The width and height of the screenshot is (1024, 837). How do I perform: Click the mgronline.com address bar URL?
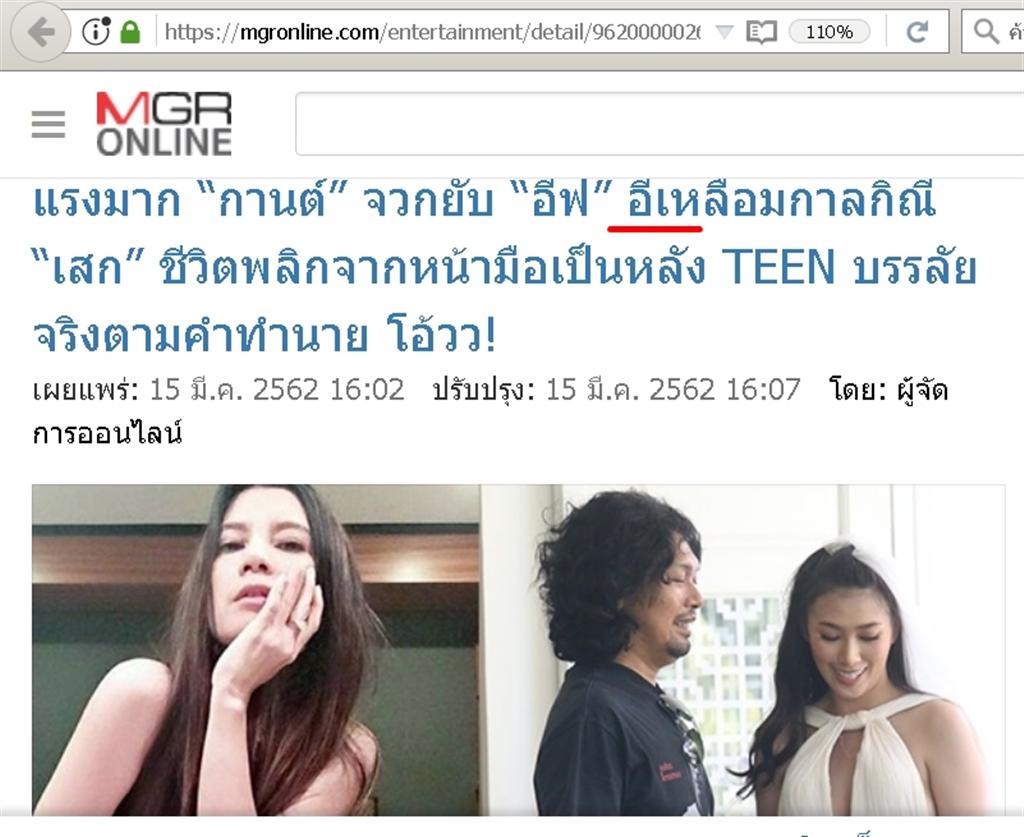pos(432,31)
